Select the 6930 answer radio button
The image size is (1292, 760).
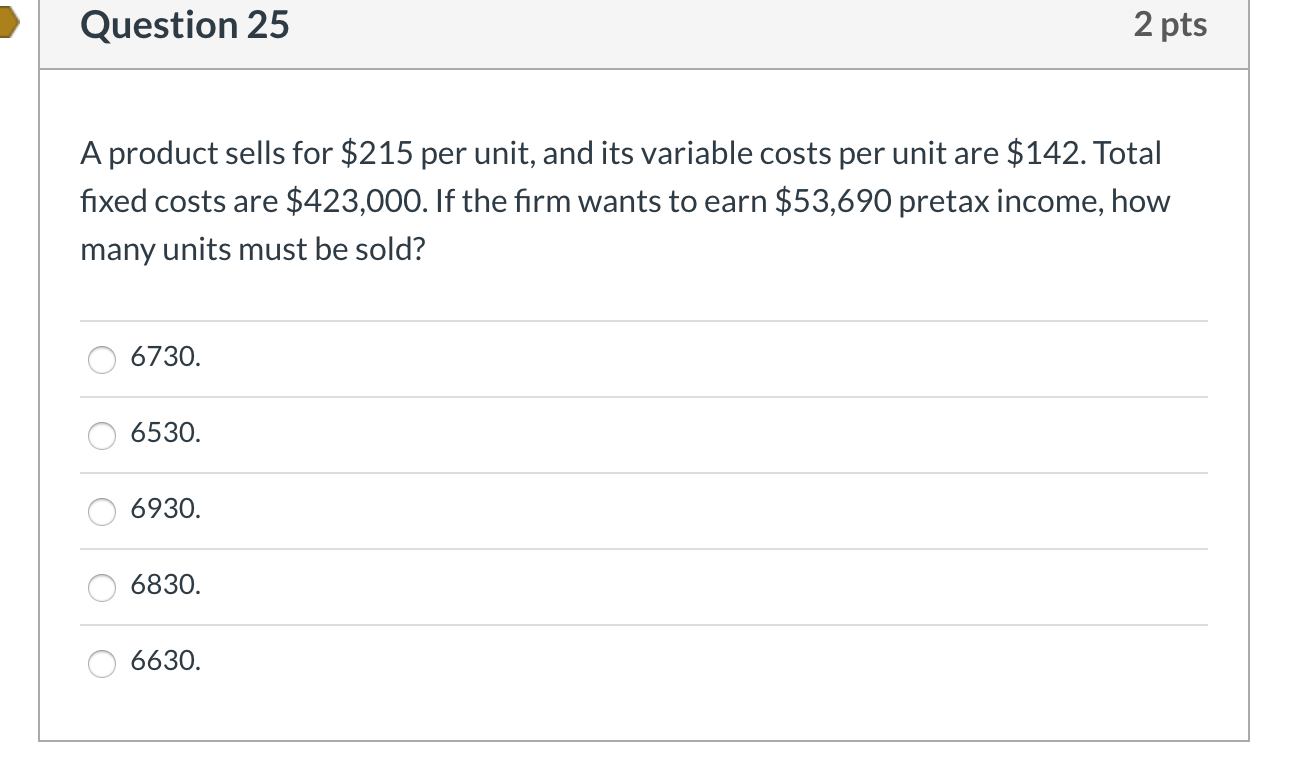point(101,512)
